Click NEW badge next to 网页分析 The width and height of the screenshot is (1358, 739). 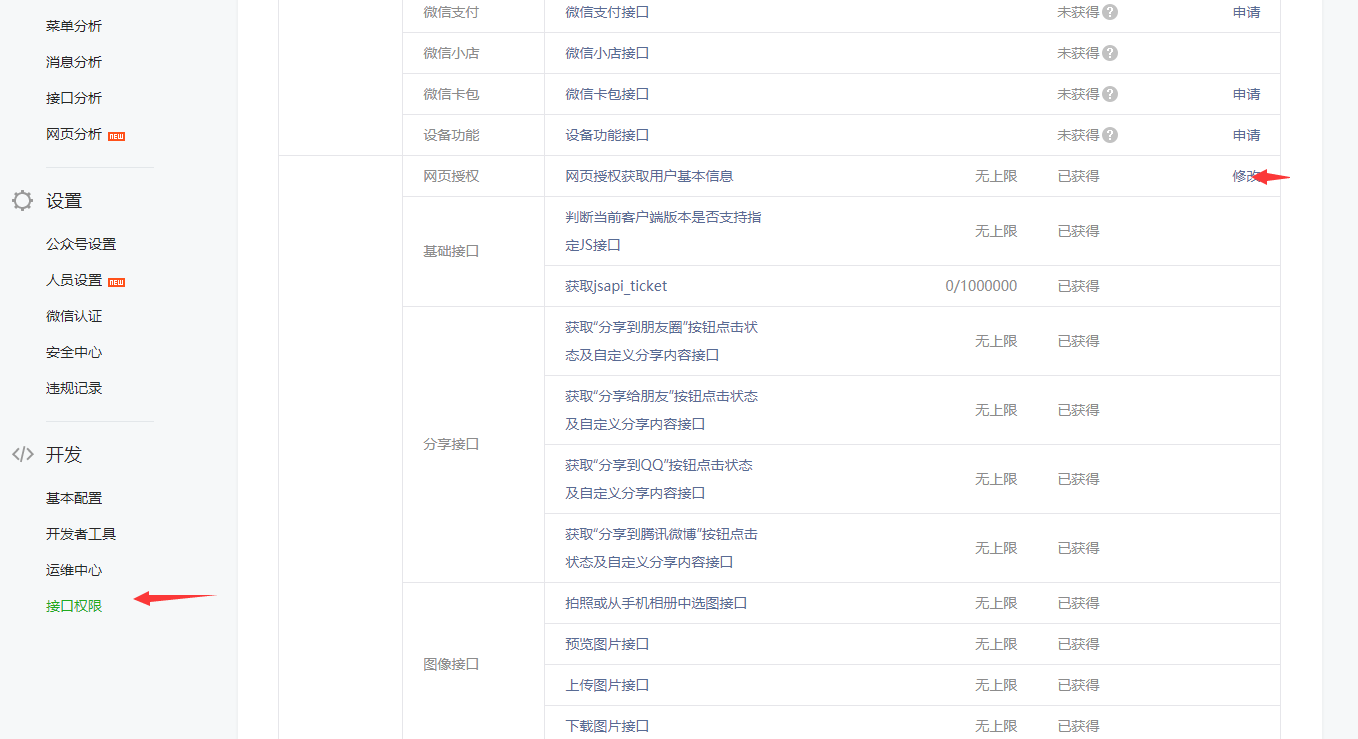click(x=116, y=135)
